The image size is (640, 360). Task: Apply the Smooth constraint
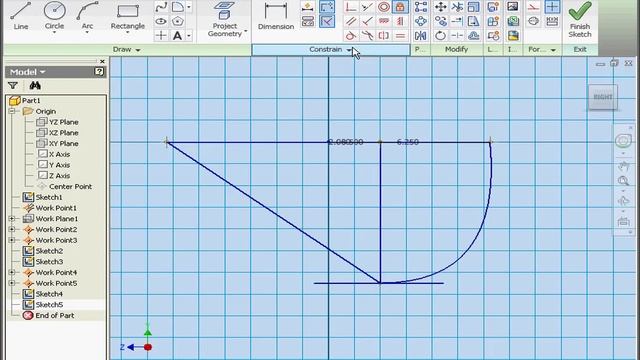coord(367,36)
